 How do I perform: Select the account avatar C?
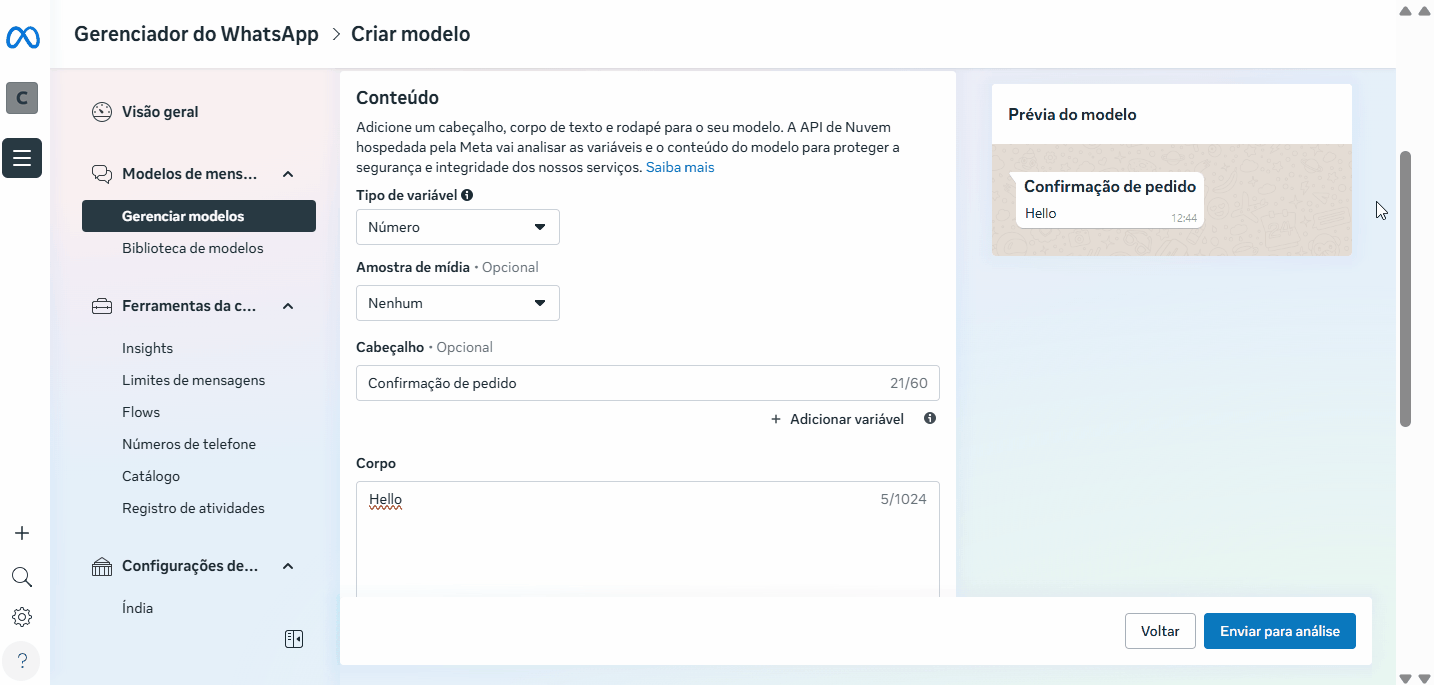22,98
